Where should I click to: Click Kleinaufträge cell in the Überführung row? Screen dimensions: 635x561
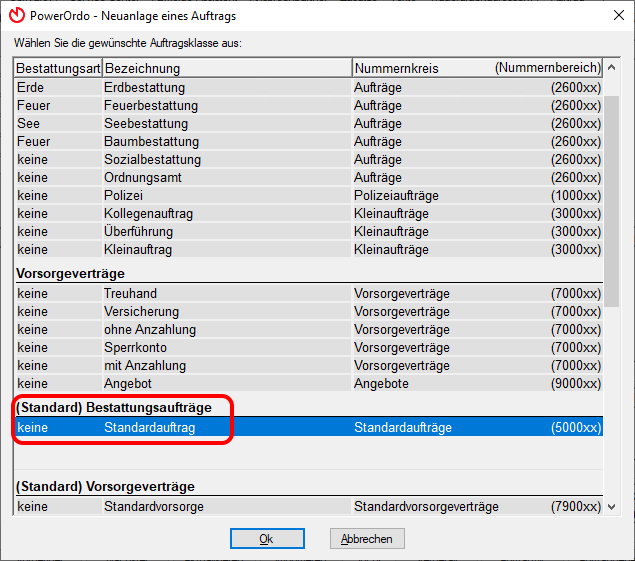[391, 232]
